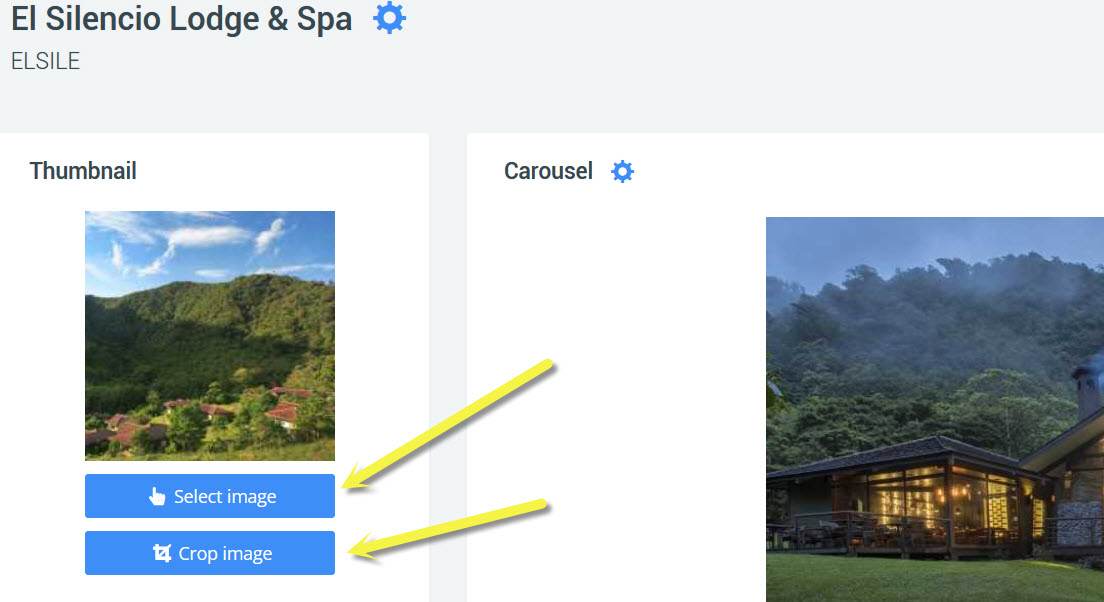Click the yellow arrow pointing to Crop image
The width and height of the screenshot is (1104, 602).
(x=448, y=528)
